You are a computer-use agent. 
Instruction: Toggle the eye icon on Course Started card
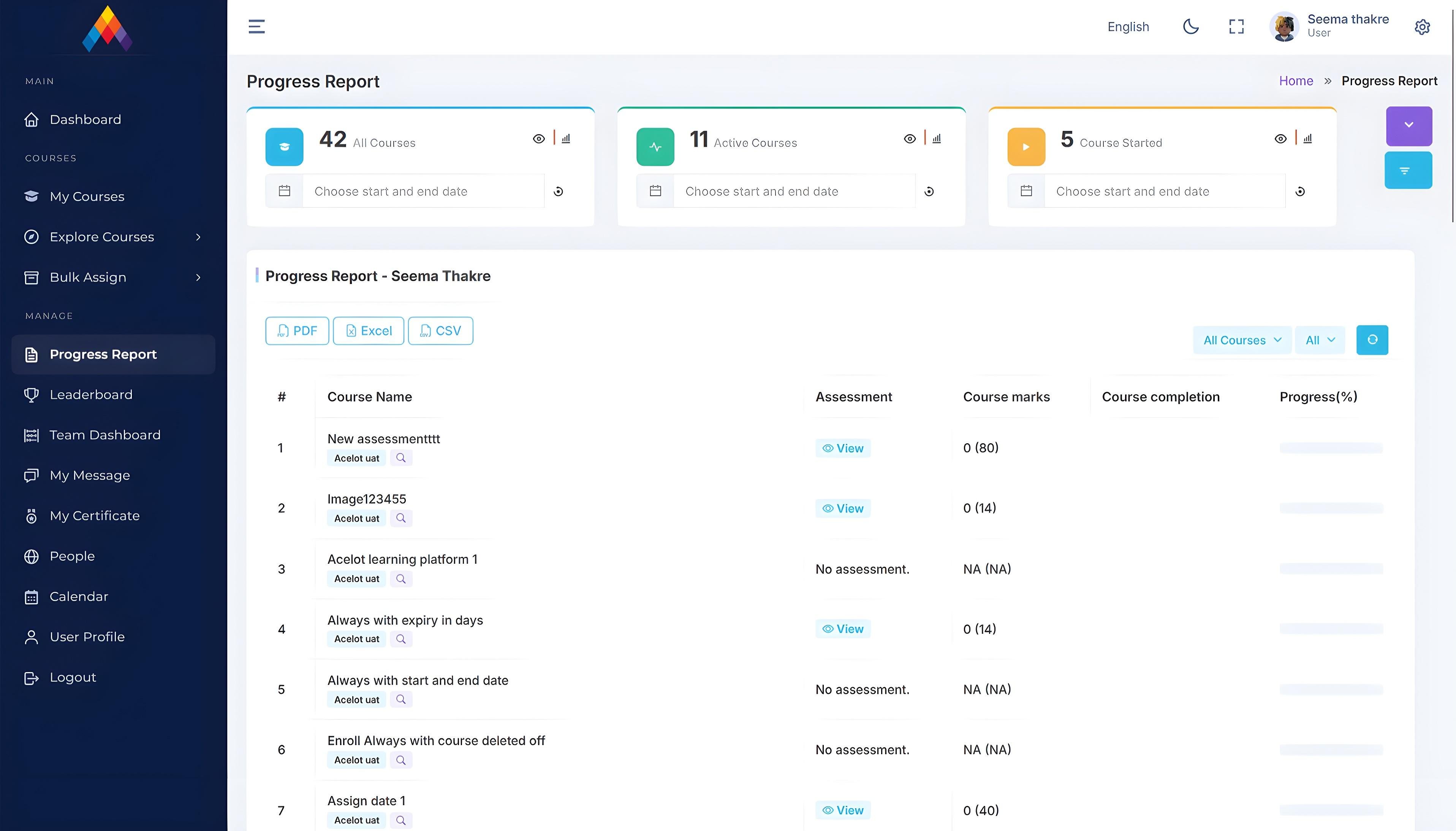pos(1280,139)
